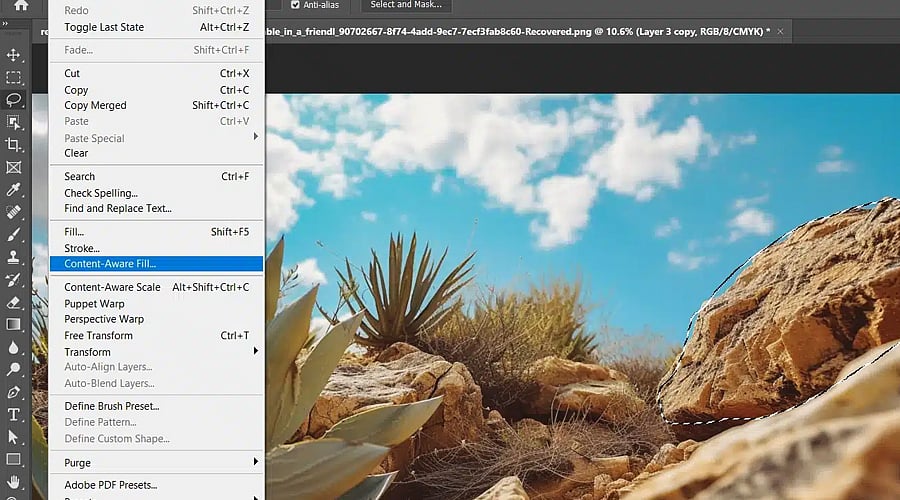Select the Move tool
900x500 pixels.
[13, 55]
